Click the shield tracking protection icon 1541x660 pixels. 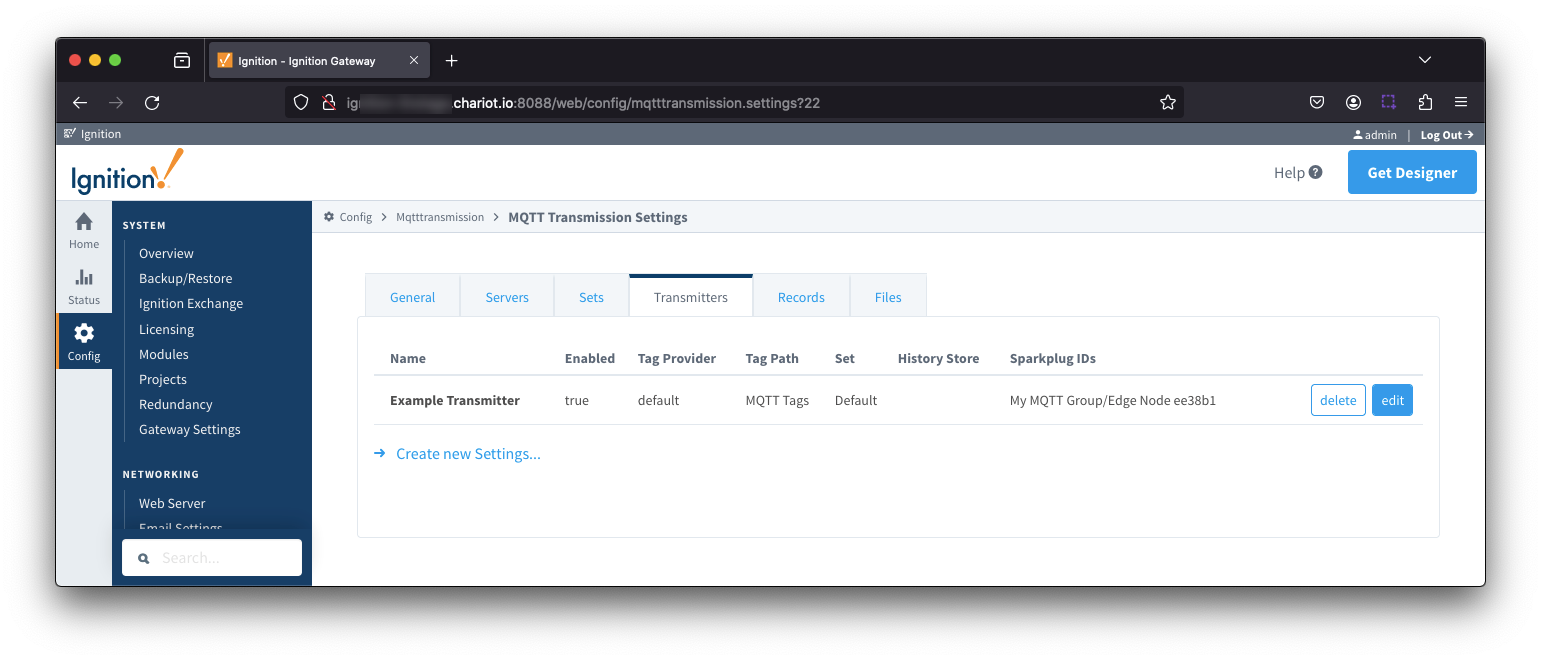pos(301,102)
